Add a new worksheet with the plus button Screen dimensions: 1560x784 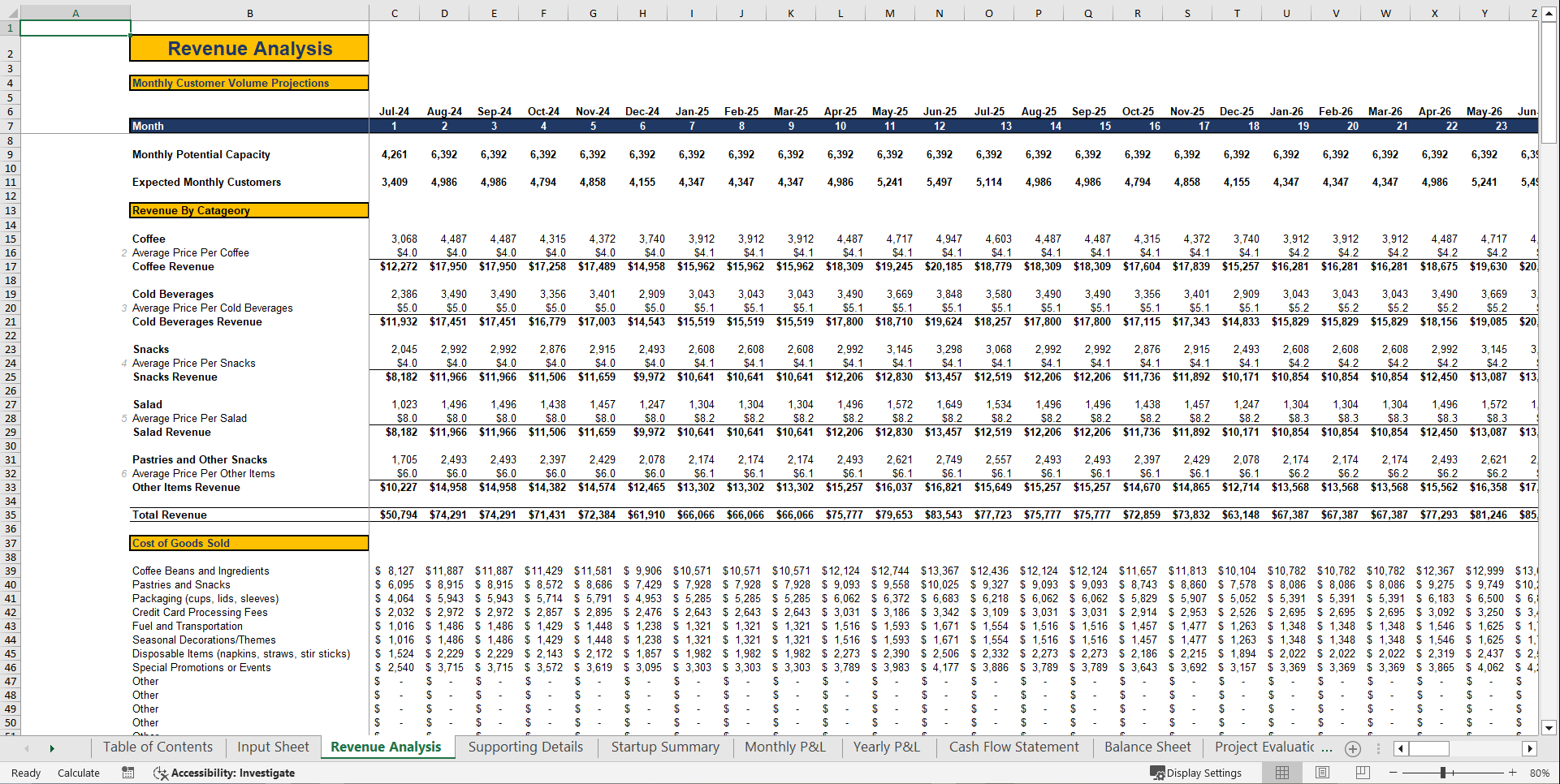click(x=1352, y=748)
